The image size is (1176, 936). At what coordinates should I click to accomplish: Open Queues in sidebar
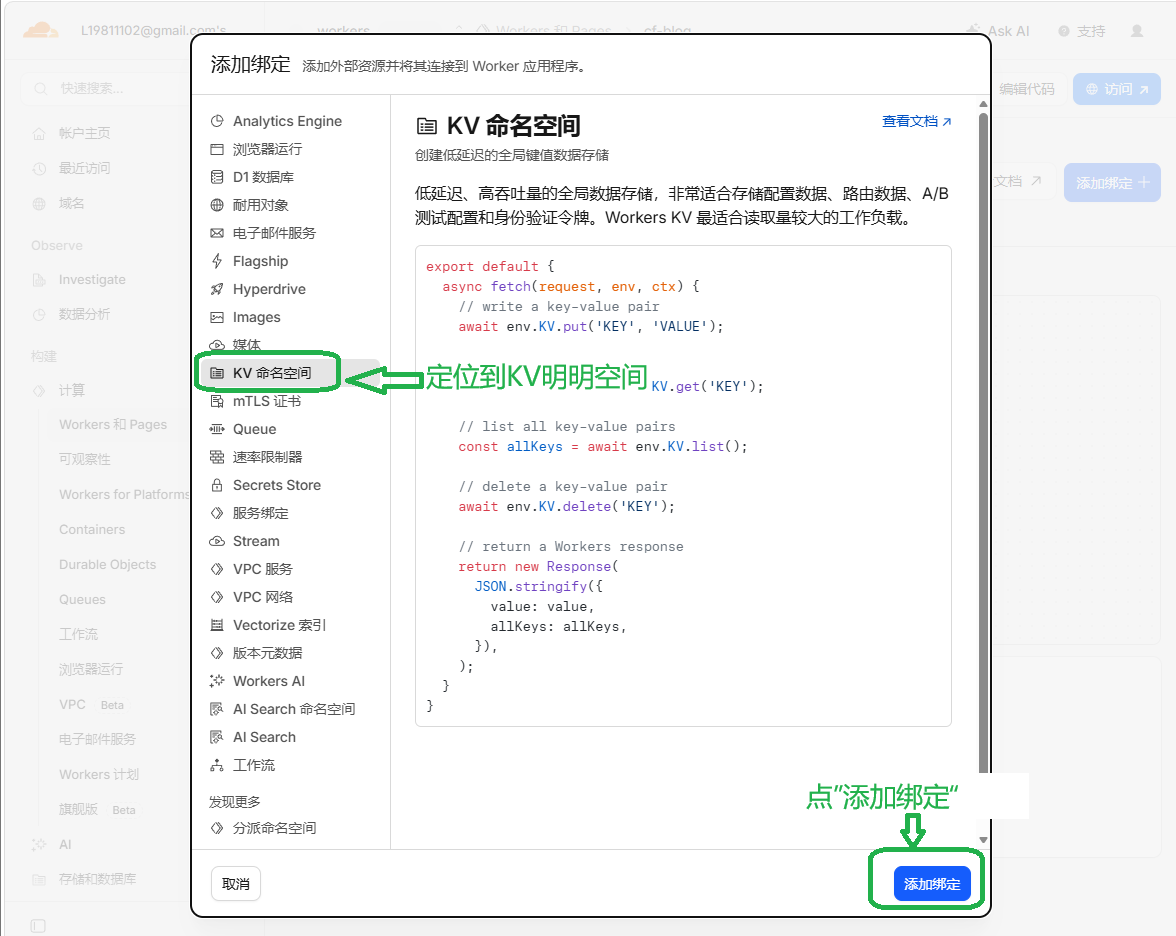[x=82, y=599]
